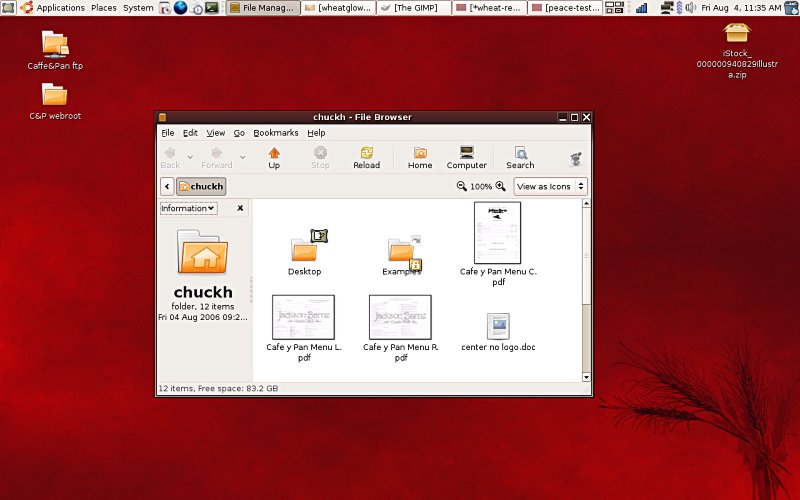800x500 pixels.
Task: Click the chuckh location path button
Action: coord(202,186)
